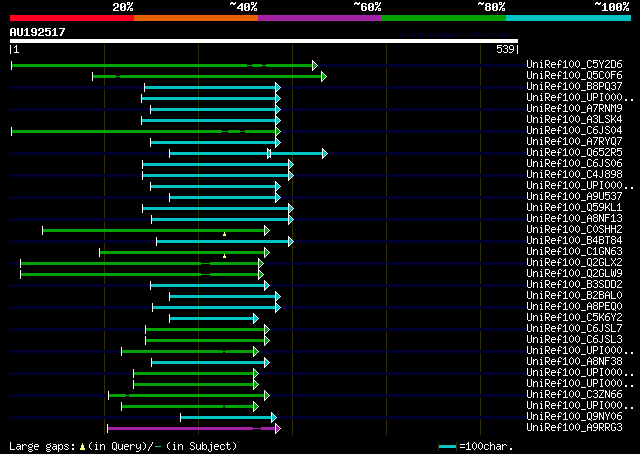This screenshot has height=454, width=640.
Task: Click the purple ~60% identity legend segment
Action: tap(320, 18)
